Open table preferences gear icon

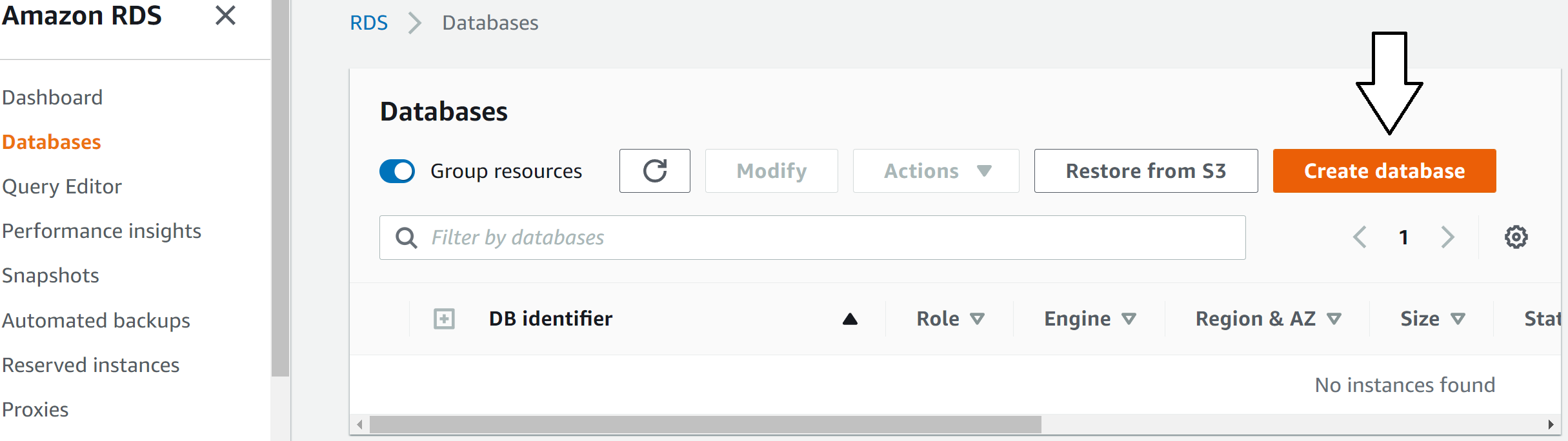(x=1516, y=237)
